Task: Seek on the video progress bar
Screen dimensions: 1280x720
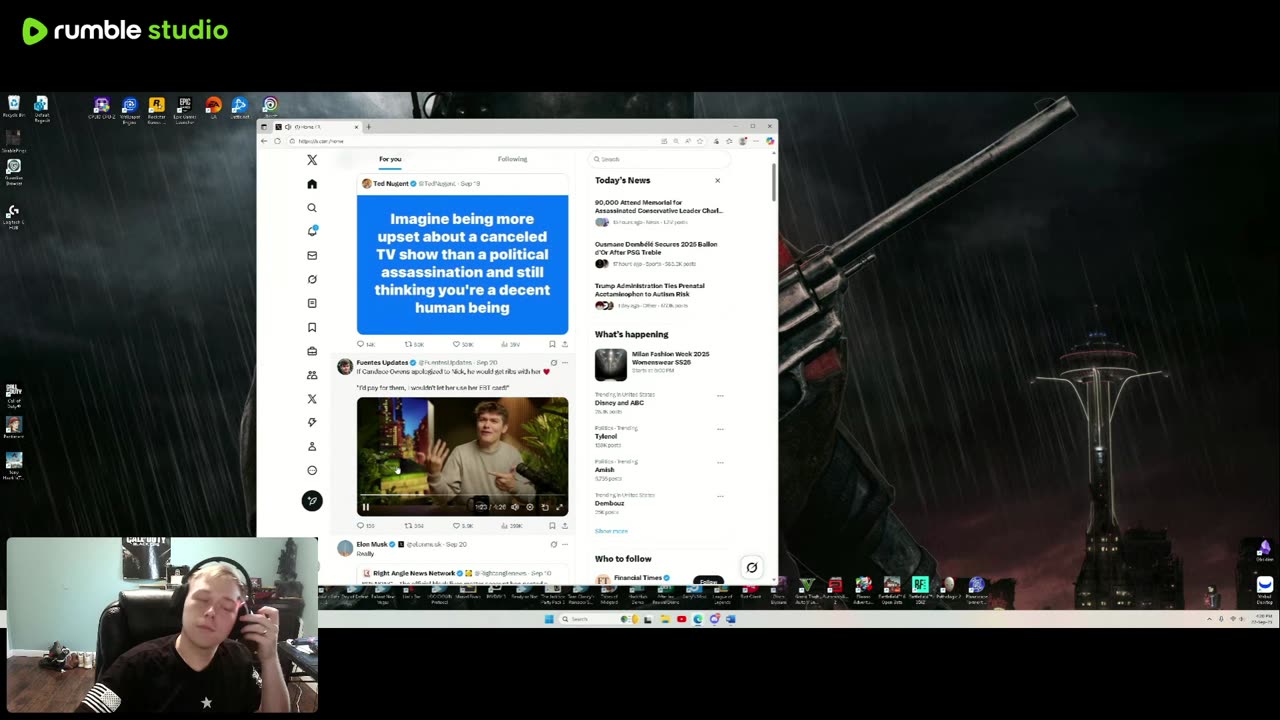Action: 462,497
